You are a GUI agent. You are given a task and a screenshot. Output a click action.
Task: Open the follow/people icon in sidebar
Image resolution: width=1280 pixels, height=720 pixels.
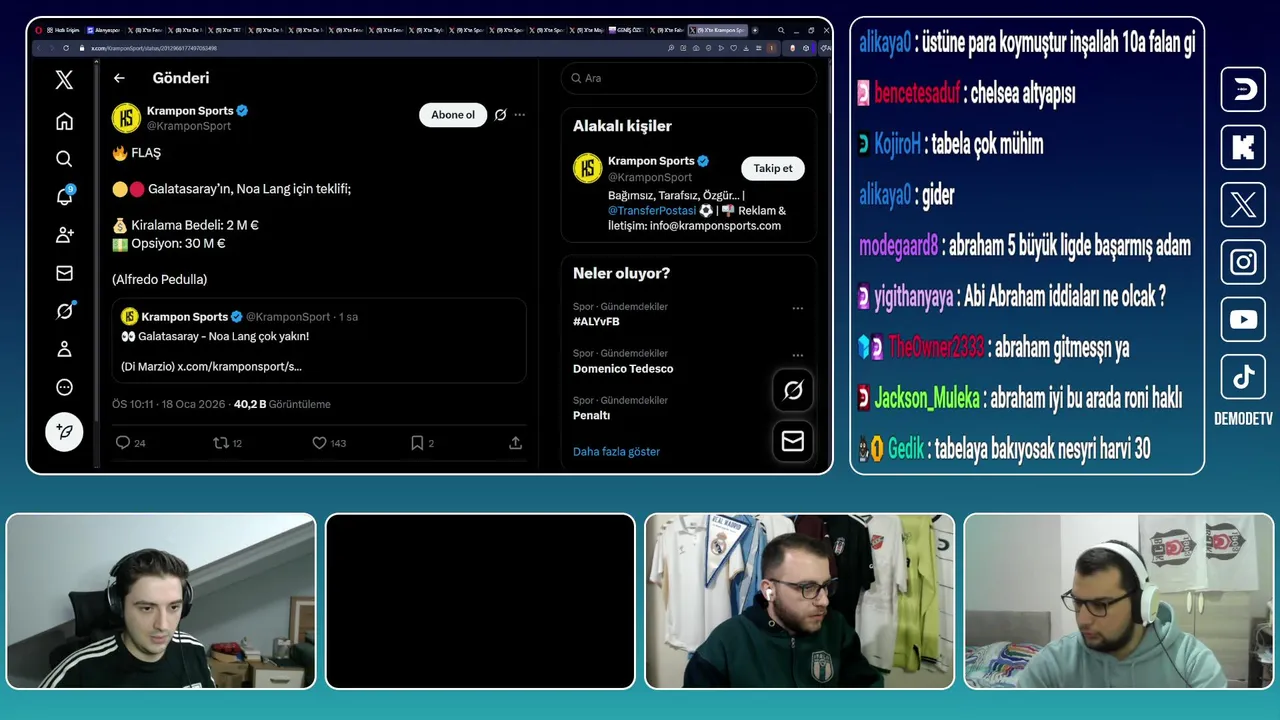tap(64, 235)
